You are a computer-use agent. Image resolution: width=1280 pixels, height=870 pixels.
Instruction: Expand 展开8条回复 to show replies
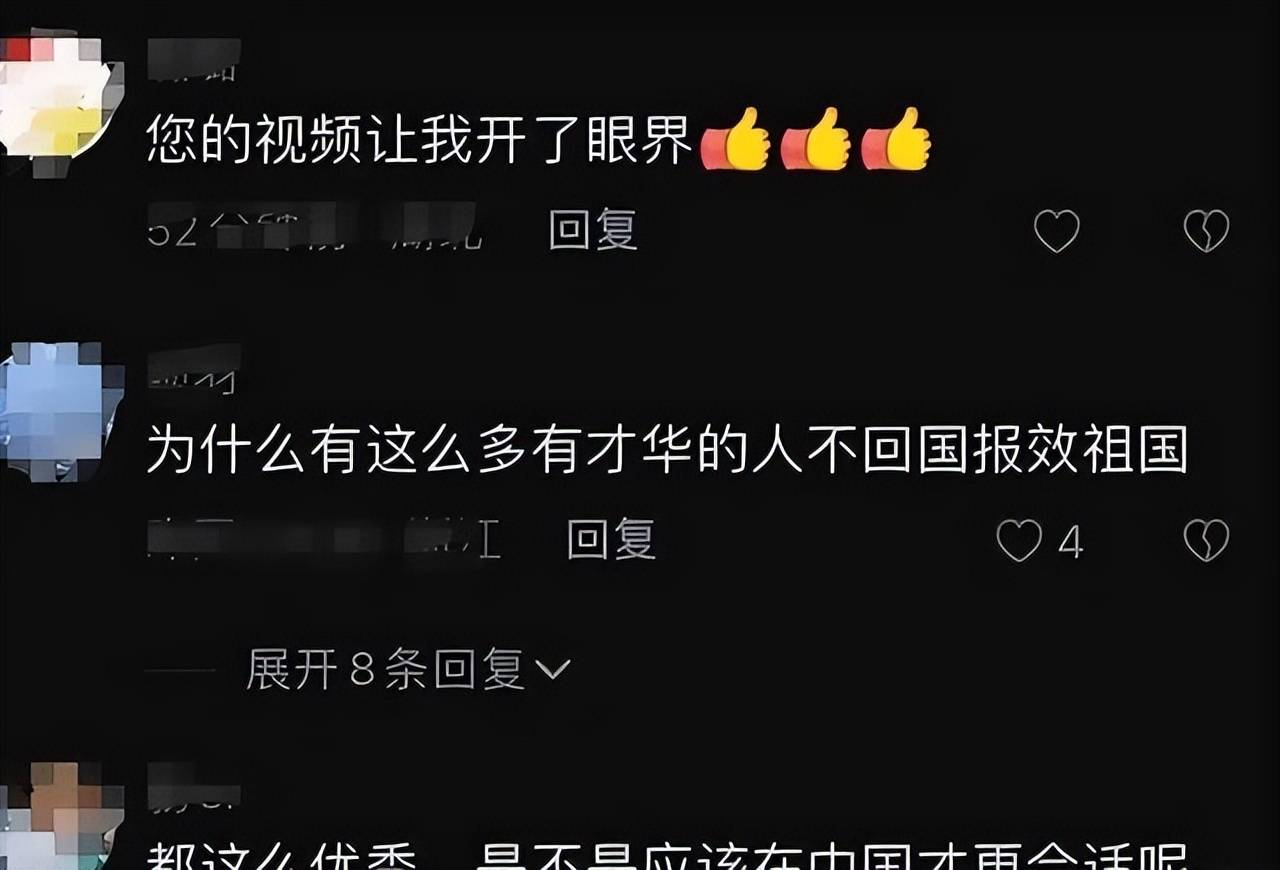click(x=407, y=669)
